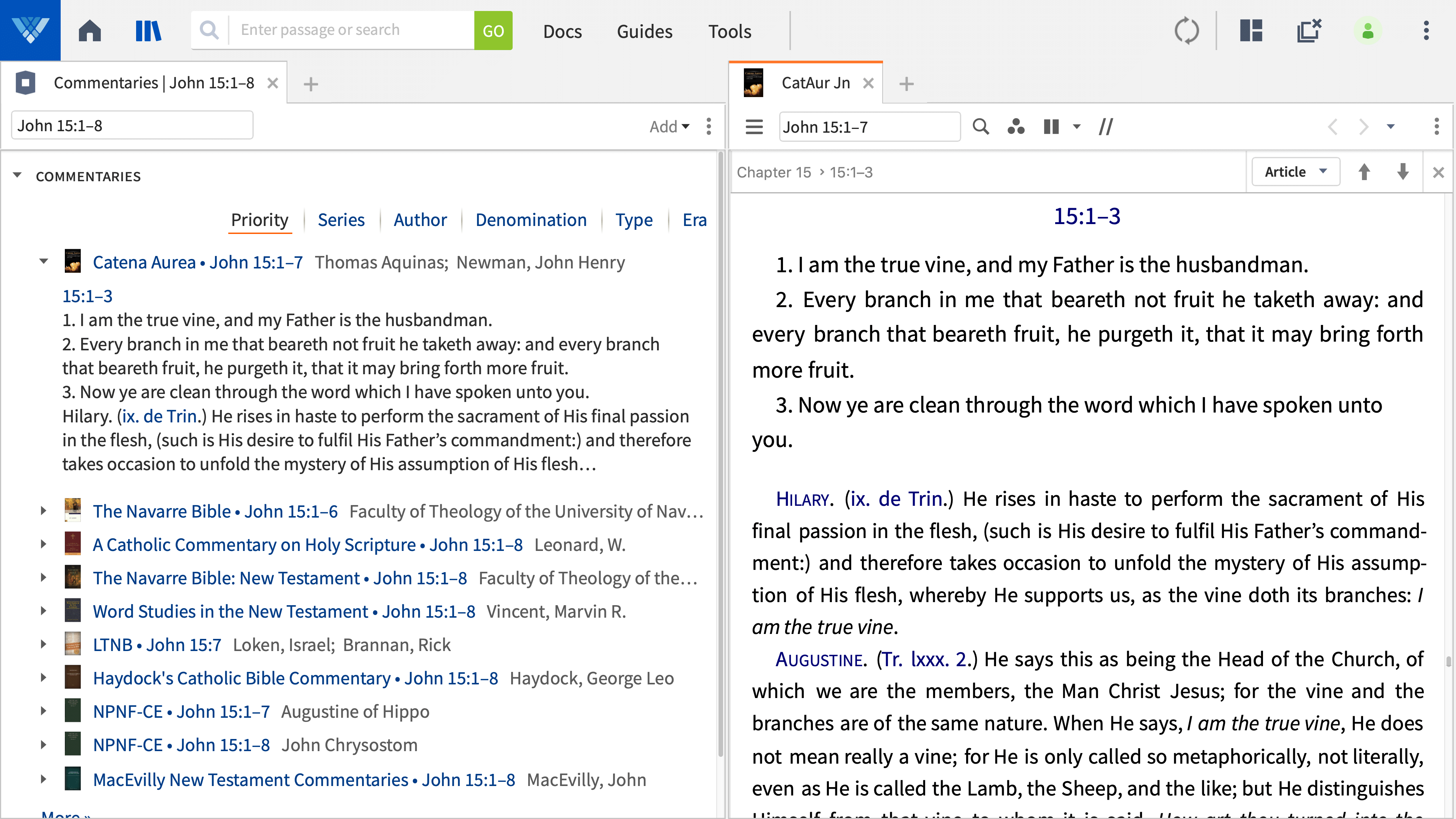Expand the LTNB John 15:7 entry
Image resolution: width=1456 pixels, height=819 pixels.
click(x=44, y=644)
